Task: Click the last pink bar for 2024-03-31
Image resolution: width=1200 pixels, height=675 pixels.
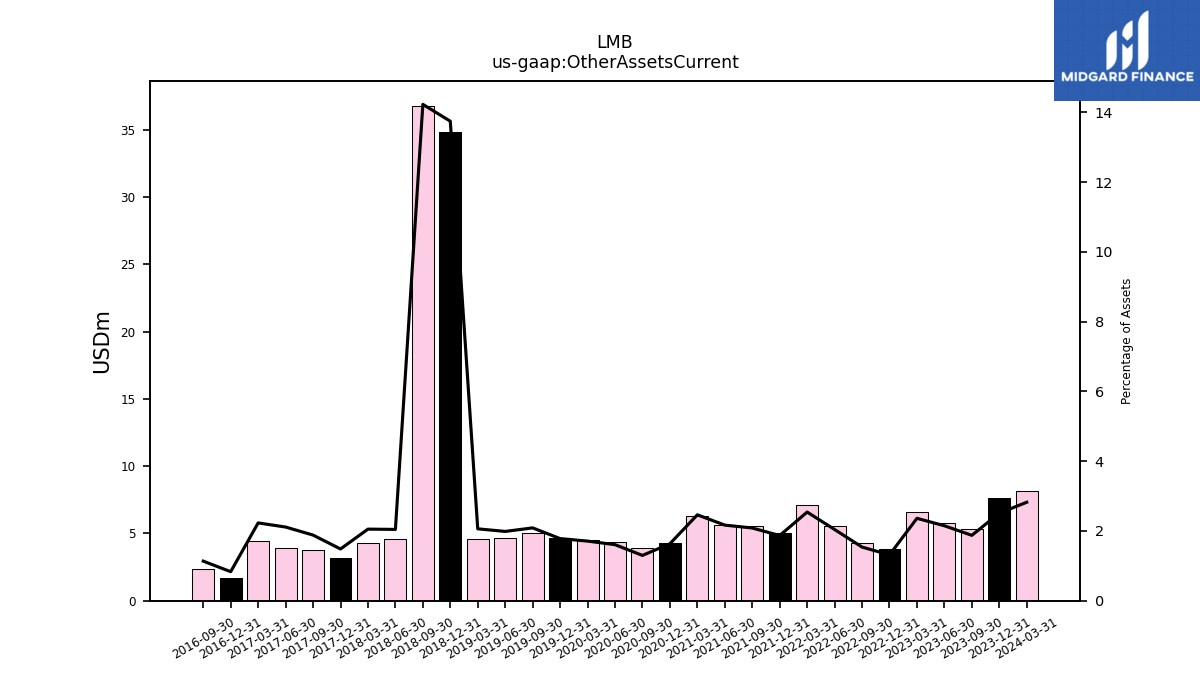Action: click(1027, 546)
